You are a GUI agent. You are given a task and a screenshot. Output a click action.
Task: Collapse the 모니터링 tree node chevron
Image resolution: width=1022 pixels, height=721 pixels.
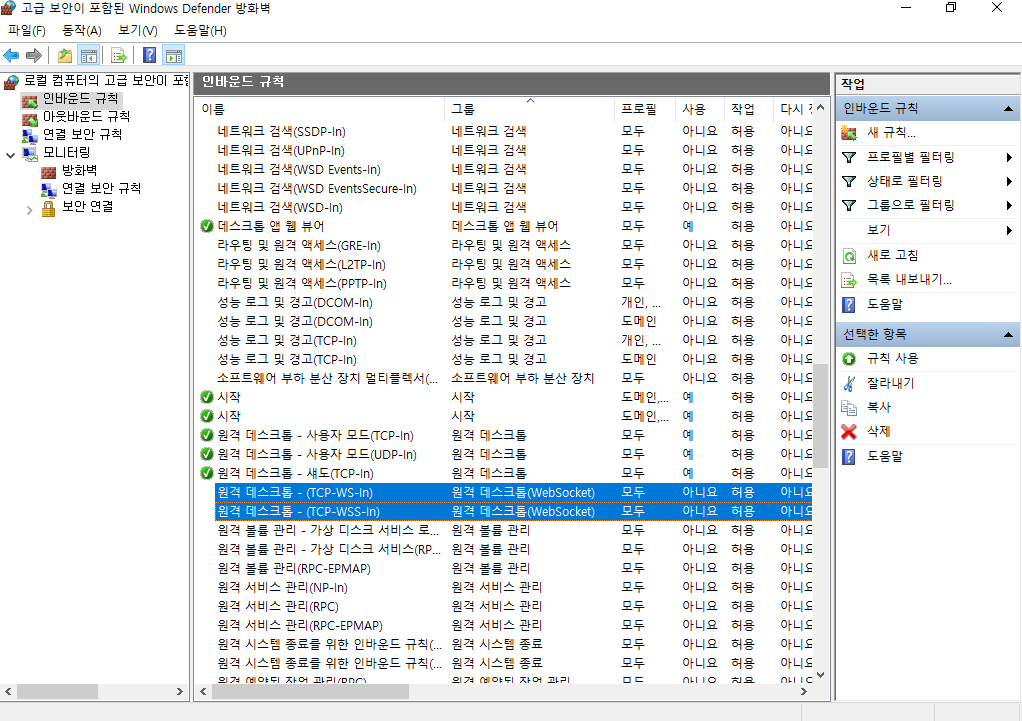[x=10, y=155]
